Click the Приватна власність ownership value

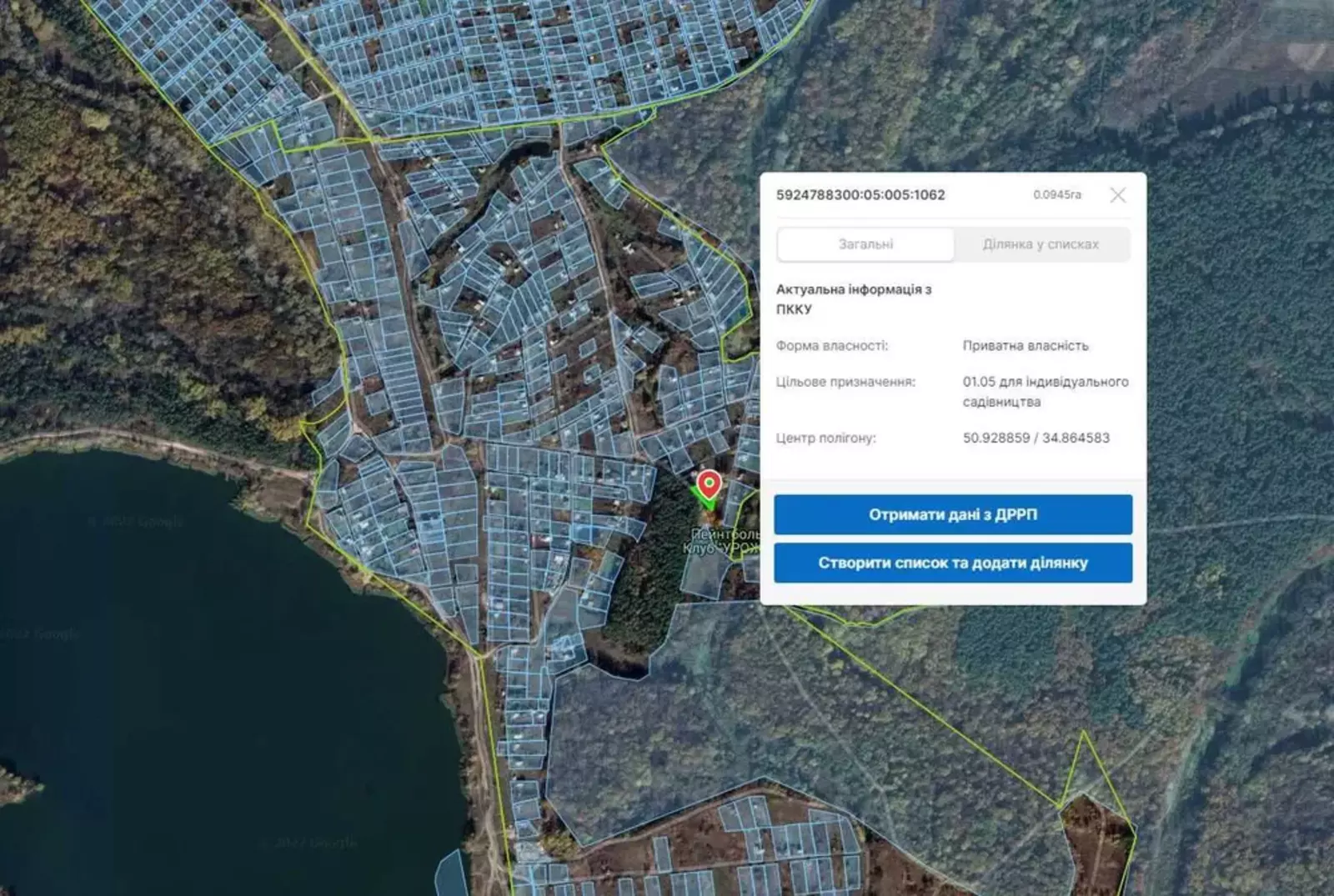(1025, 345)
